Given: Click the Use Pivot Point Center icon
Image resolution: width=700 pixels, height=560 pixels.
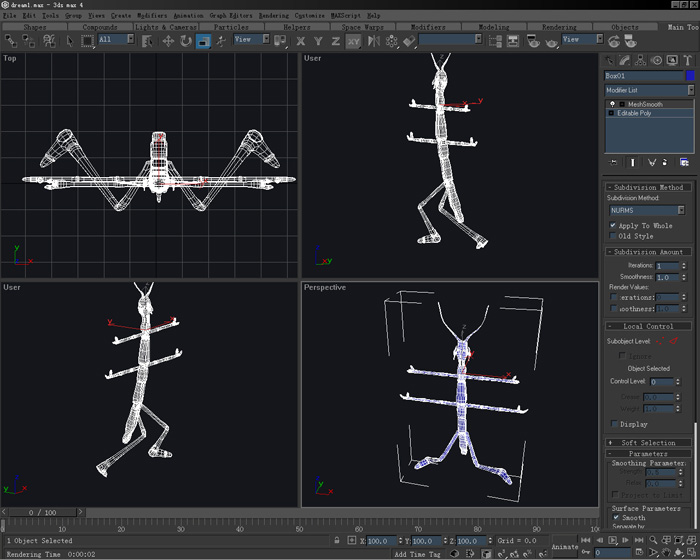Looking at the screenshot, I should click(x=280, y=41).
